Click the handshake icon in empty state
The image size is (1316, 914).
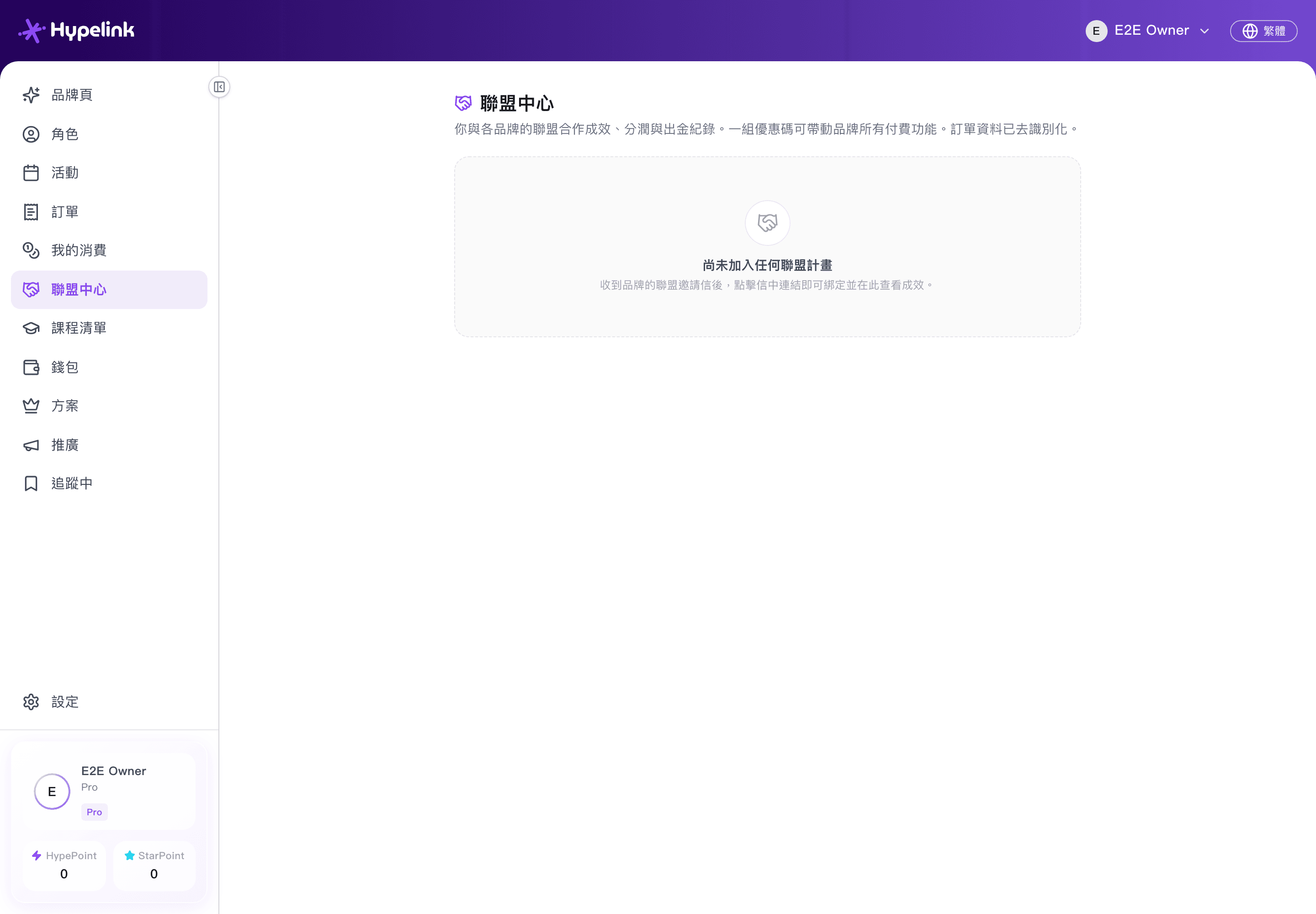(767, 223)
